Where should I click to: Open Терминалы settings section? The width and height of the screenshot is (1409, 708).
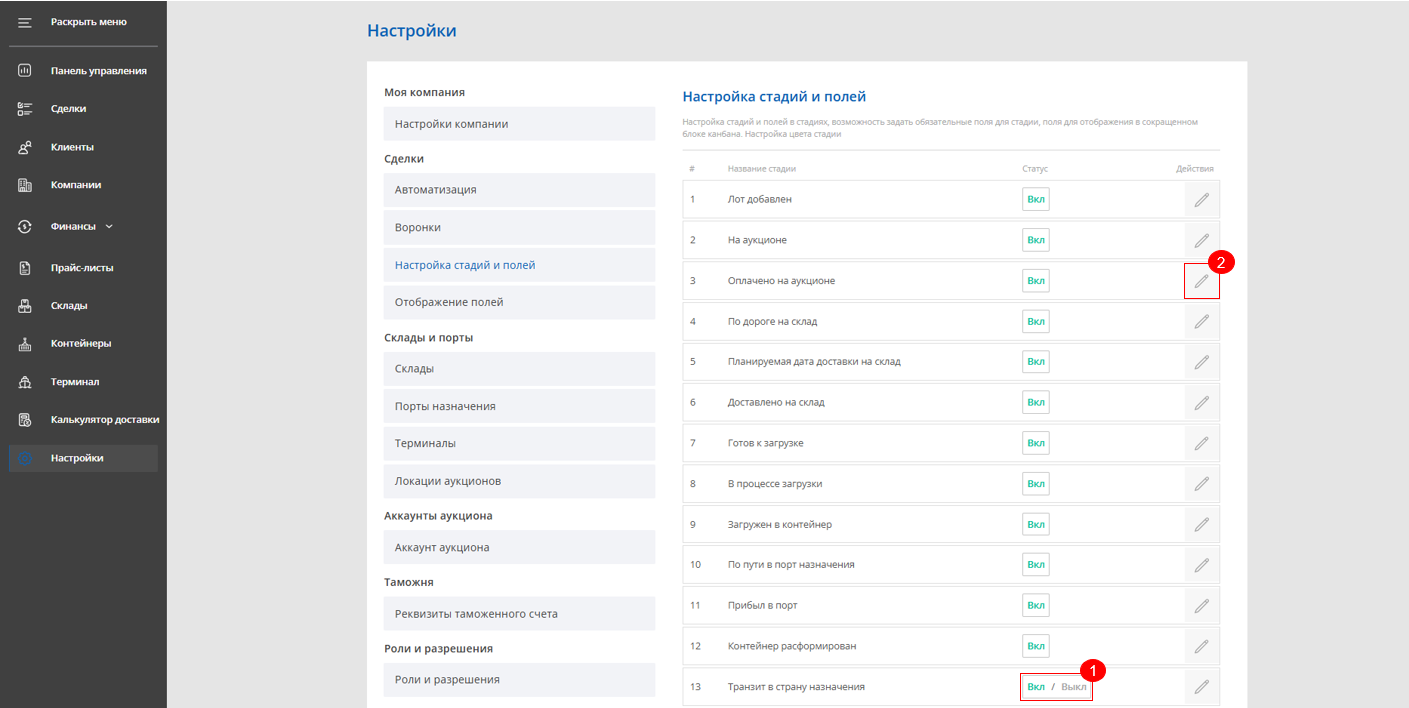click(519, 443)
